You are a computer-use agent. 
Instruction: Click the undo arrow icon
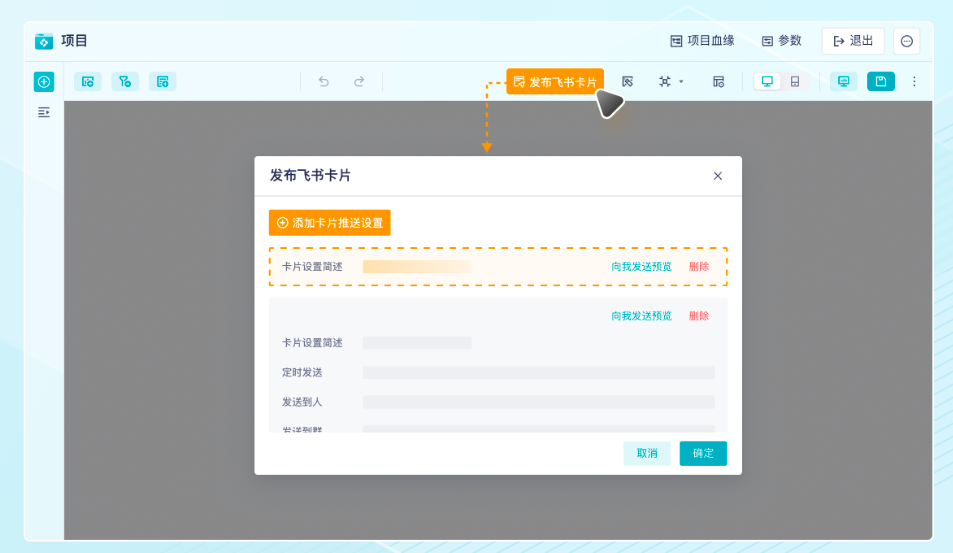323,81
